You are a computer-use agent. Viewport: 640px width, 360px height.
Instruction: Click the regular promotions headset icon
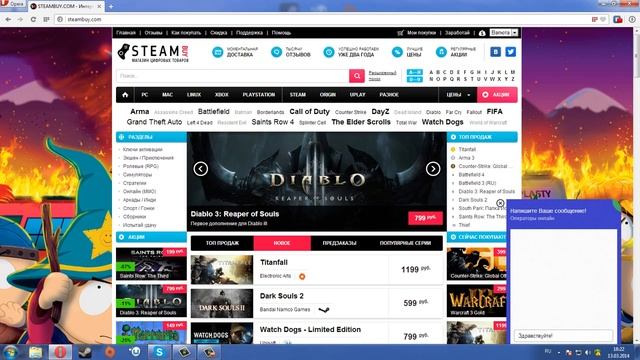(x=441, y=52)
